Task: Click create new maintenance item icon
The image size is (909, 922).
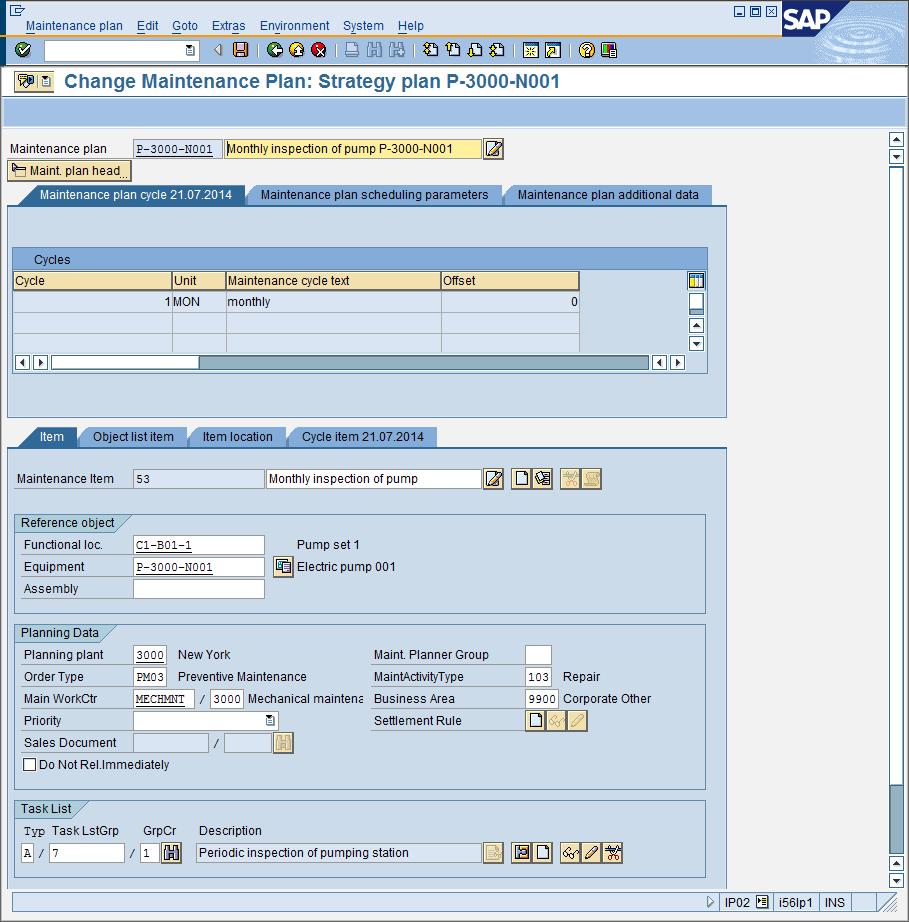Action: click(x=522, y=479)
